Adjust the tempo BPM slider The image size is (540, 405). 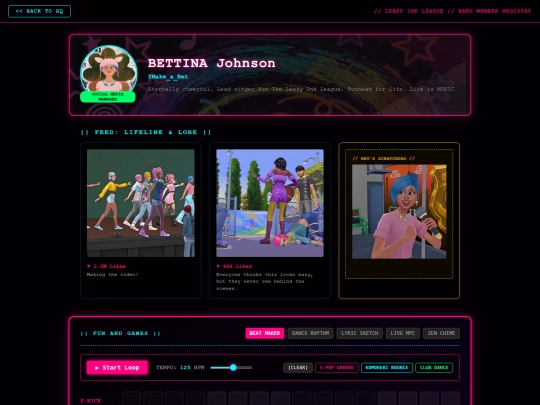[231, 367]
